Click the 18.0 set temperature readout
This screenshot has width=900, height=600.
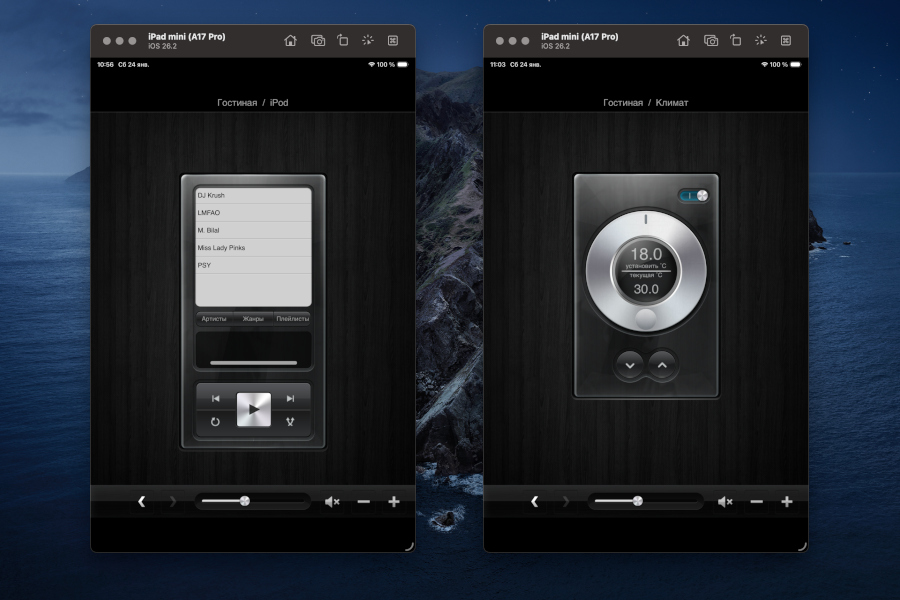click(646, 254)
